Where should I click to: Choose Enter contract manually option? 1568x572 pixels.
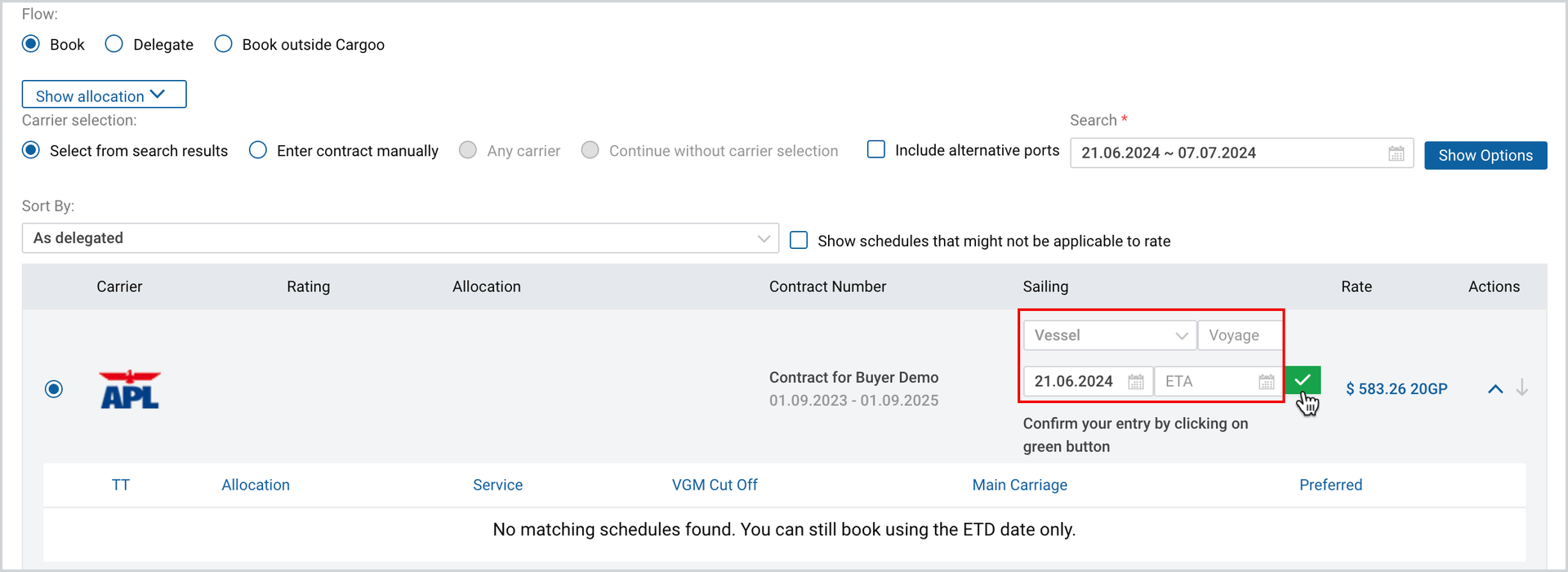pos(258,150)
